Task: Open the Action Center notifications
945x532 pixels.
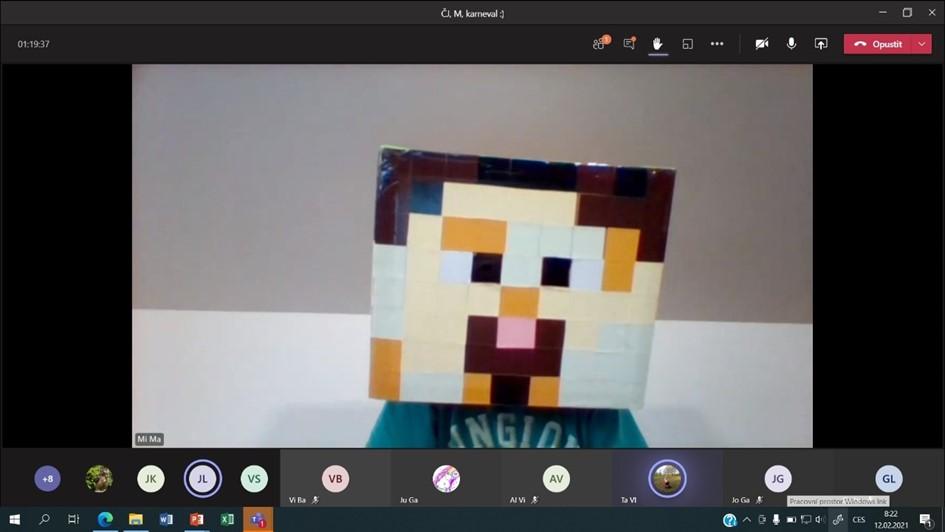Action: [x=927, y=519]
